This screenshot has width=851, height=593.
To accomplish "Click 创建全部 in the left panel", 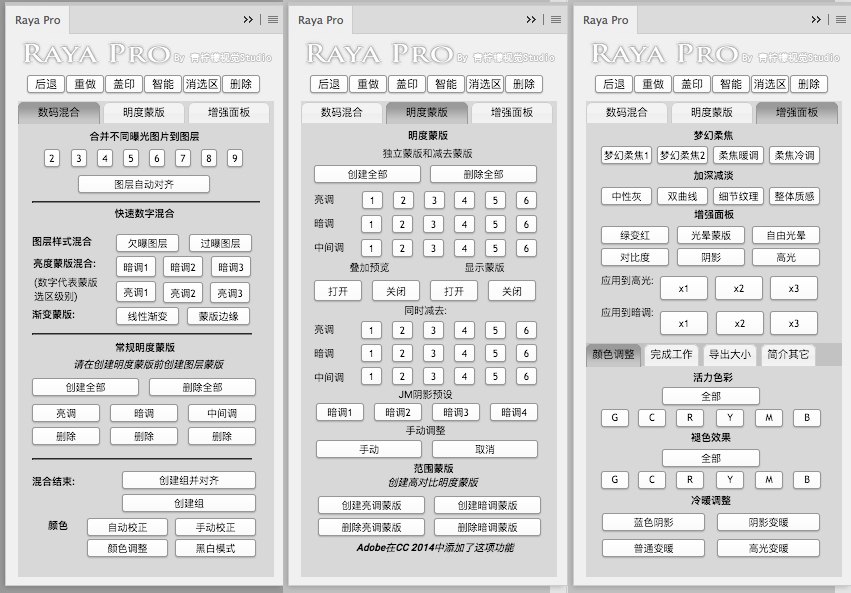I will pos(85,387).
